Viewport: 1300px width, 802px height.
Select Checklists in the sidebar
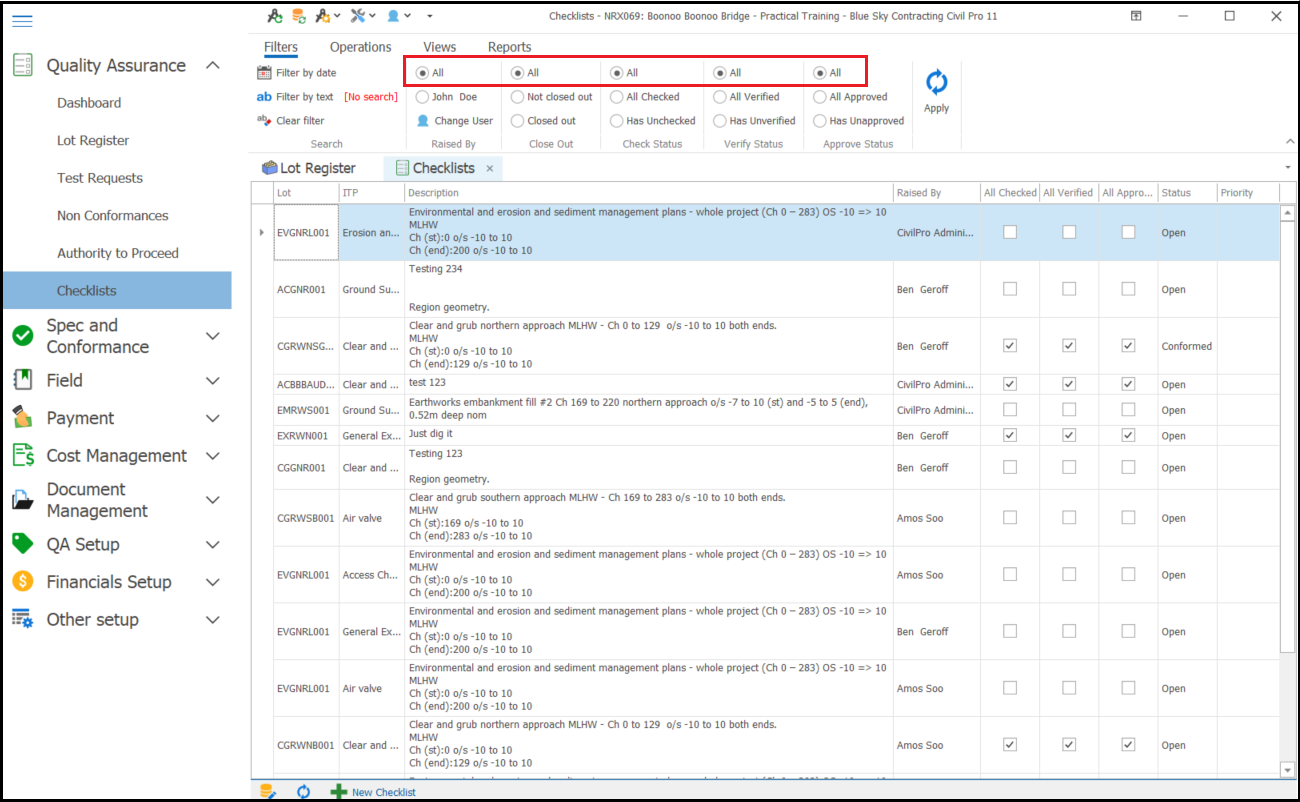click(116, 290)
